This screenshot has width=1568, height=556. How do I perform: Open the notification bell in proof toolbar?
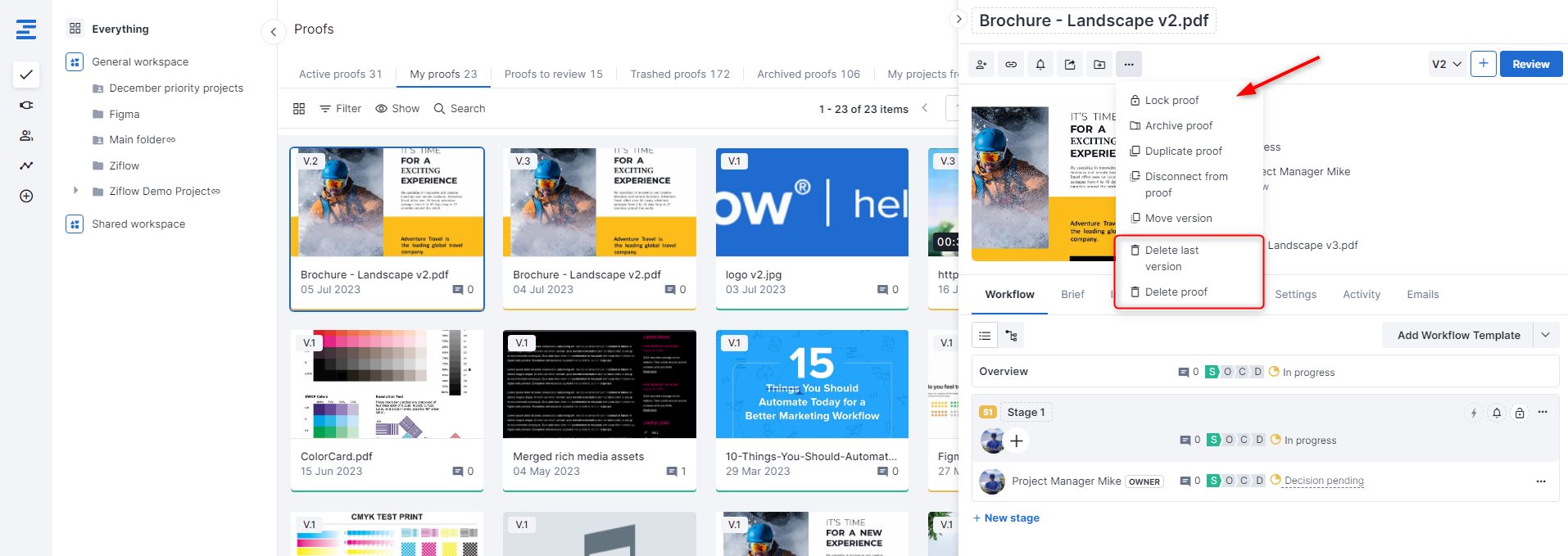1040,65
